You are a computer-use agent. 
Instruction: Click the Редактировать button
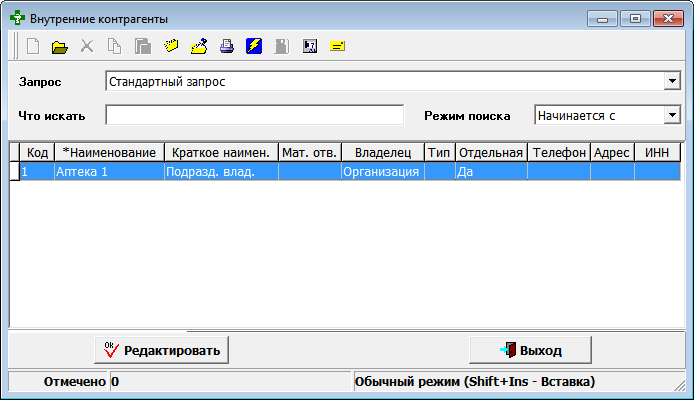pyautogui.click(x=161, y=350)
